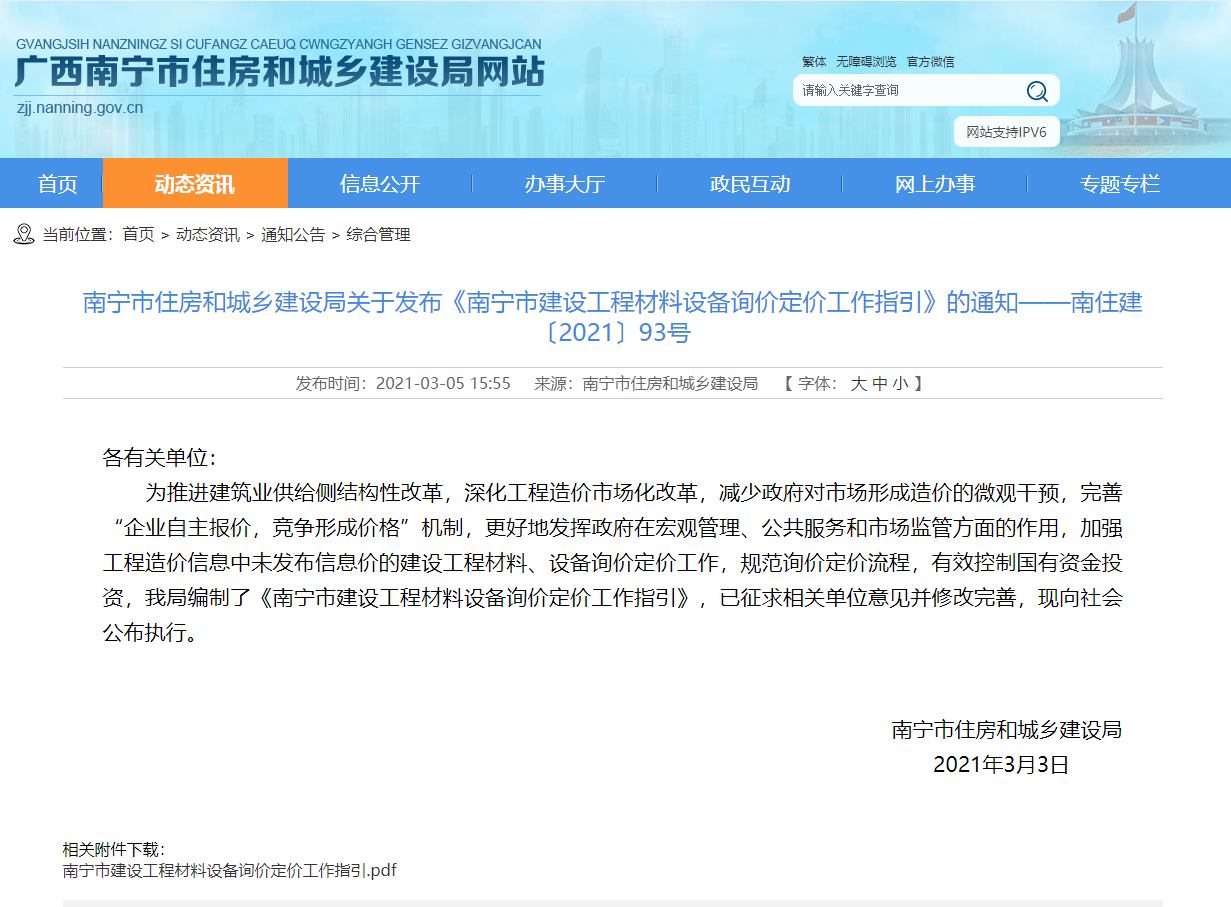Click the 网站支持IPV6 button

[1006, 132]
